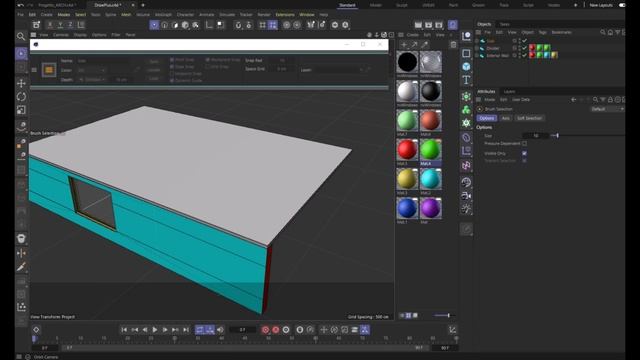The width and height of the screenshot is (640, 360).
Task: Choose the paint brush tool in left toolbar
Action: [21, 267]
